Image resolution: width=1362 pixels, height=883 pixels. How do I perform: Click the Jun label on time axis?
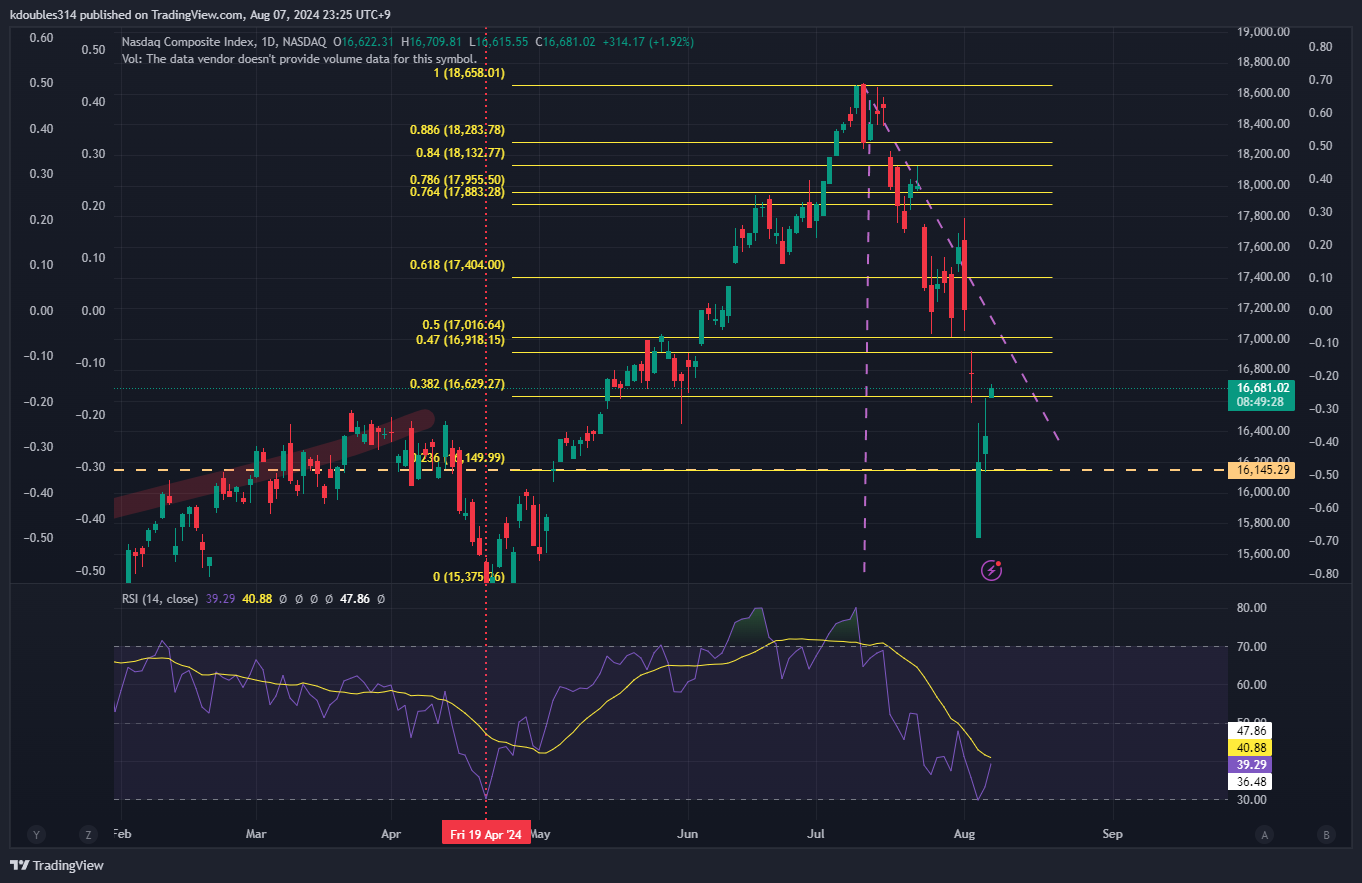tap(687, 834)
